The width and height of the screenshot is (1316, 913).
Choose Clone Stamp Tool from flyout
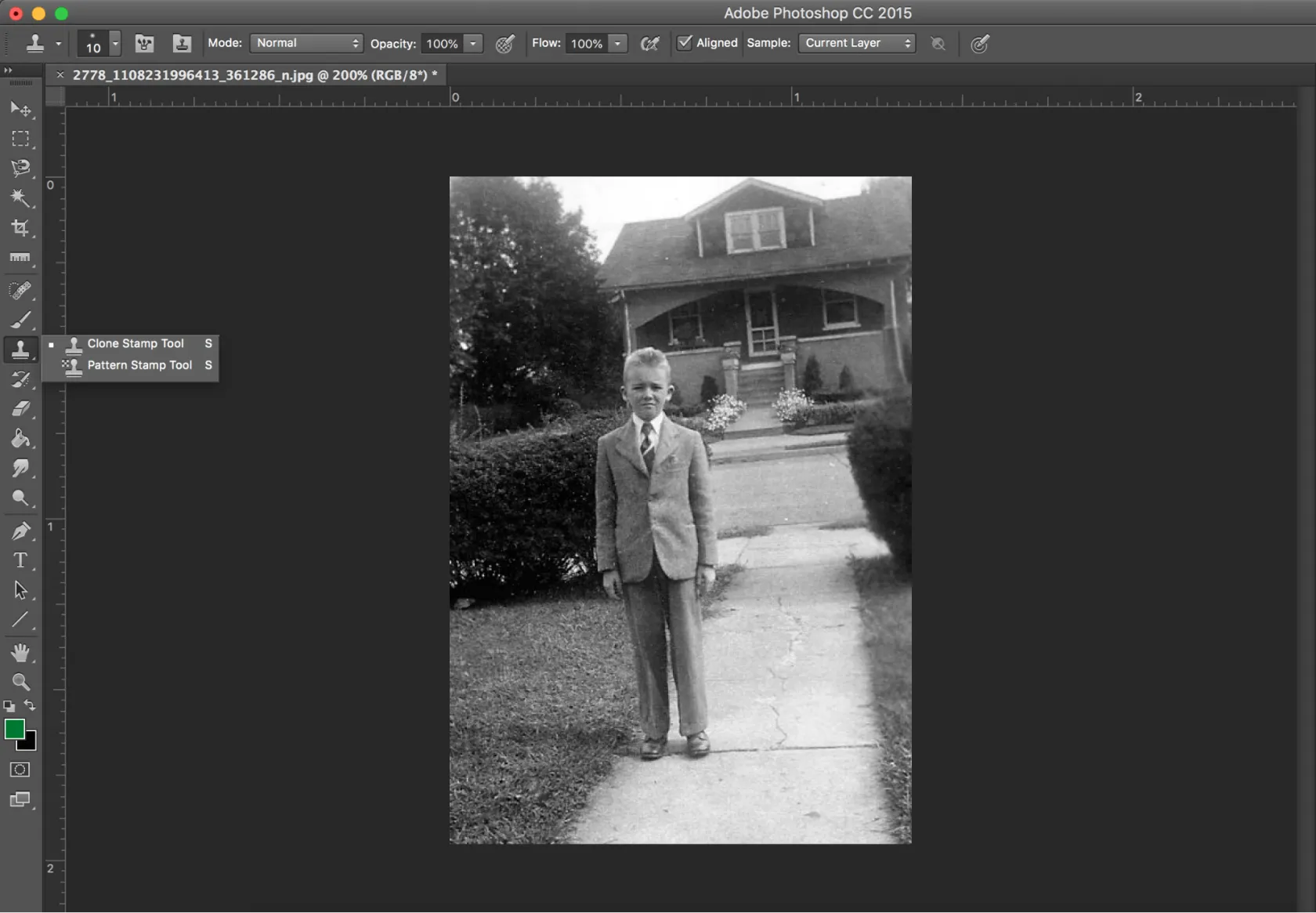point(136,343)
